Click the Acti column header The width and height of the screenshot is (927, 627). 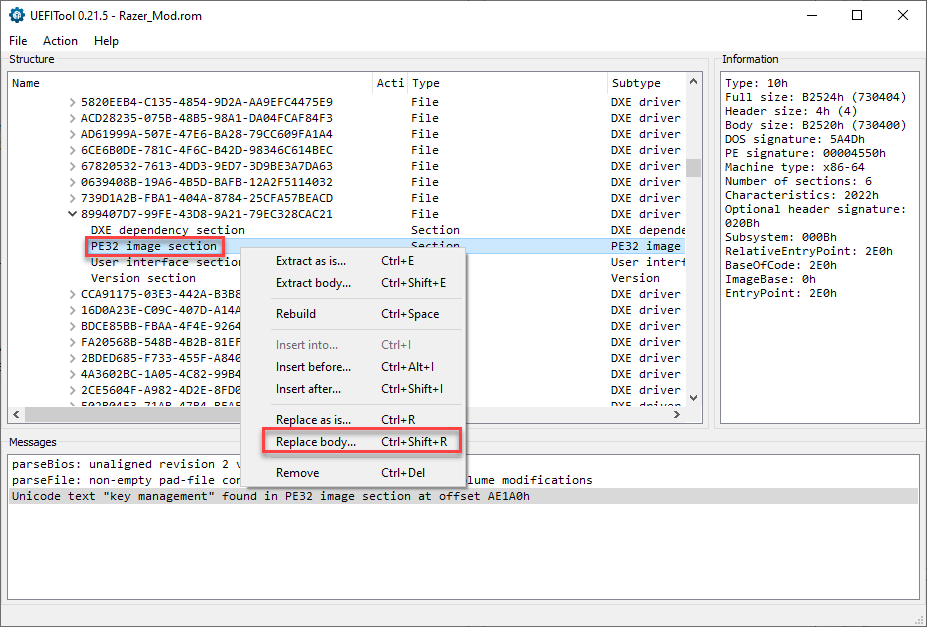pos(390,83)
